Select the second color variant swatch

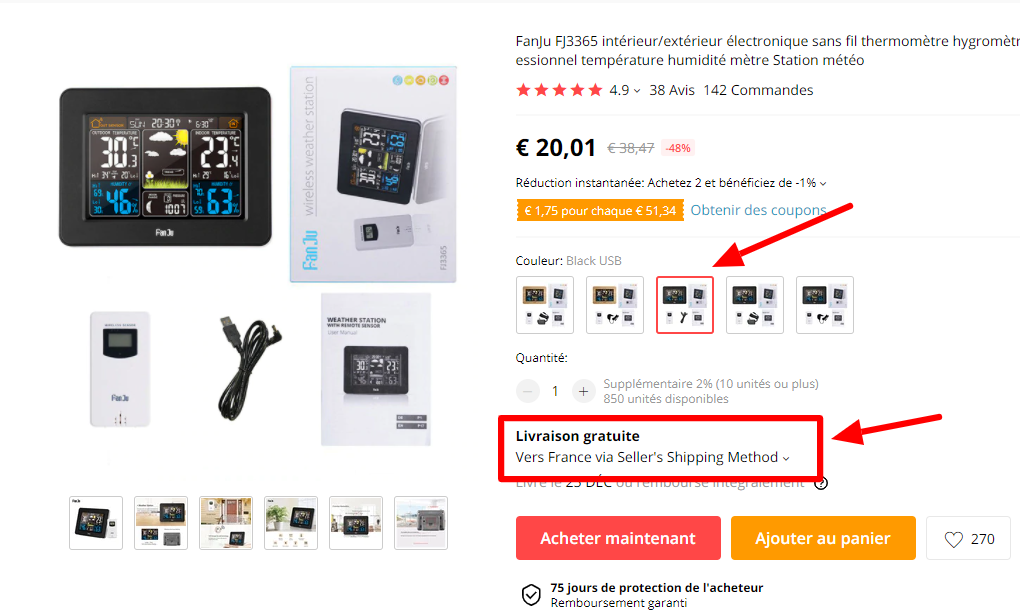pyautogui.click(x=615, y=305)
